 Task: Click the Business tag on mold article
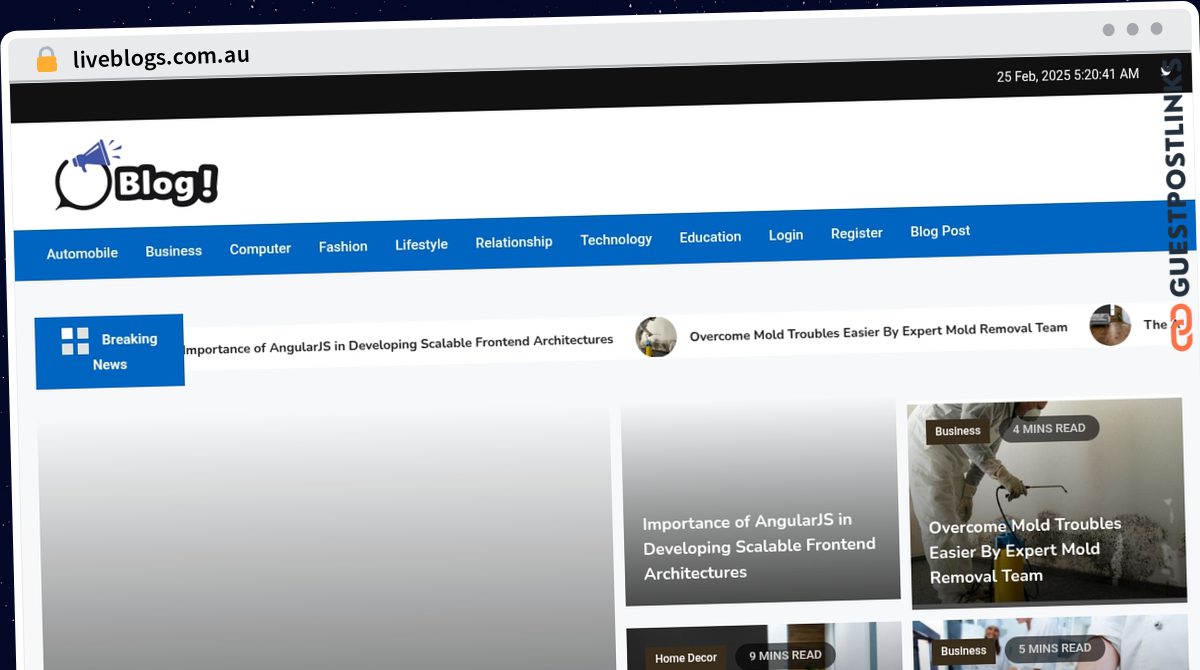[958, 431]
